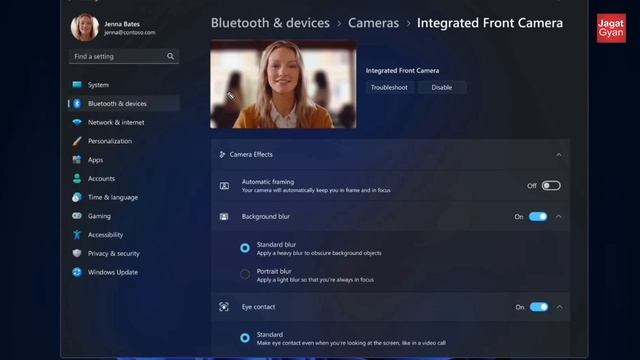Click the Automatic framing row label
This screenshot has height=360, width=640.
[268, 182]
